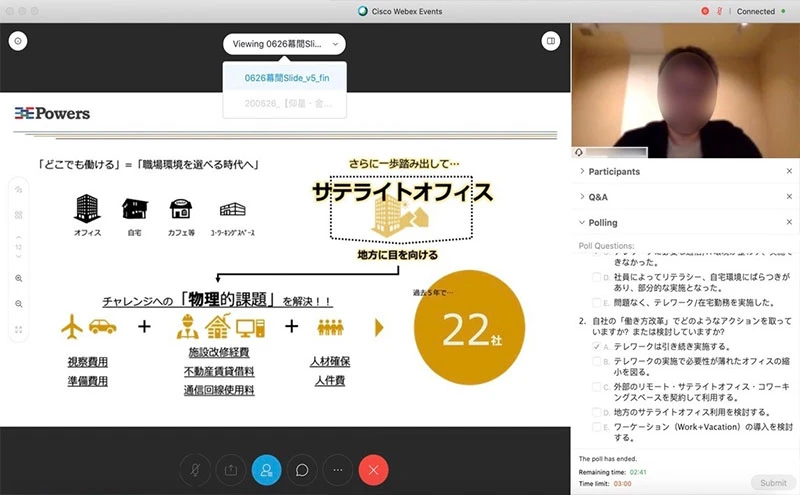800x495 pixels.
Task: Click the round icon at top-left of viewer
Action: [x=19, y=42]
